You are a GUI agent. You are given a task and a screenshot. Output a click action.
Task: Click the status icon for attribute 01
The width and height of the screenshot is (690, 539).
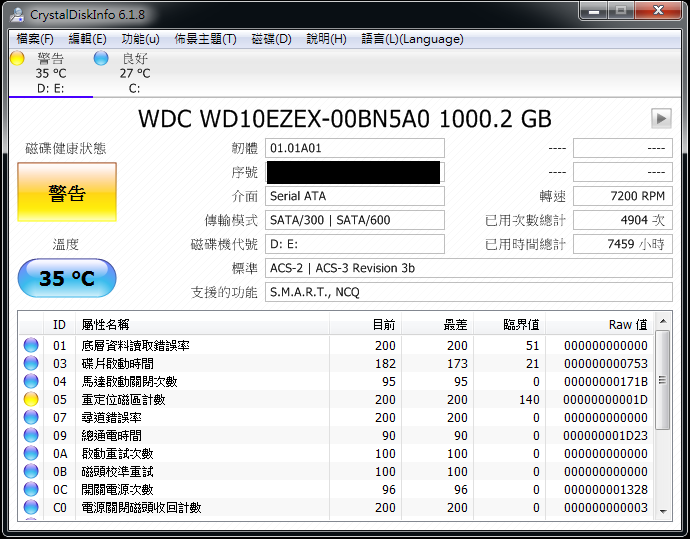tap(31, 345)
